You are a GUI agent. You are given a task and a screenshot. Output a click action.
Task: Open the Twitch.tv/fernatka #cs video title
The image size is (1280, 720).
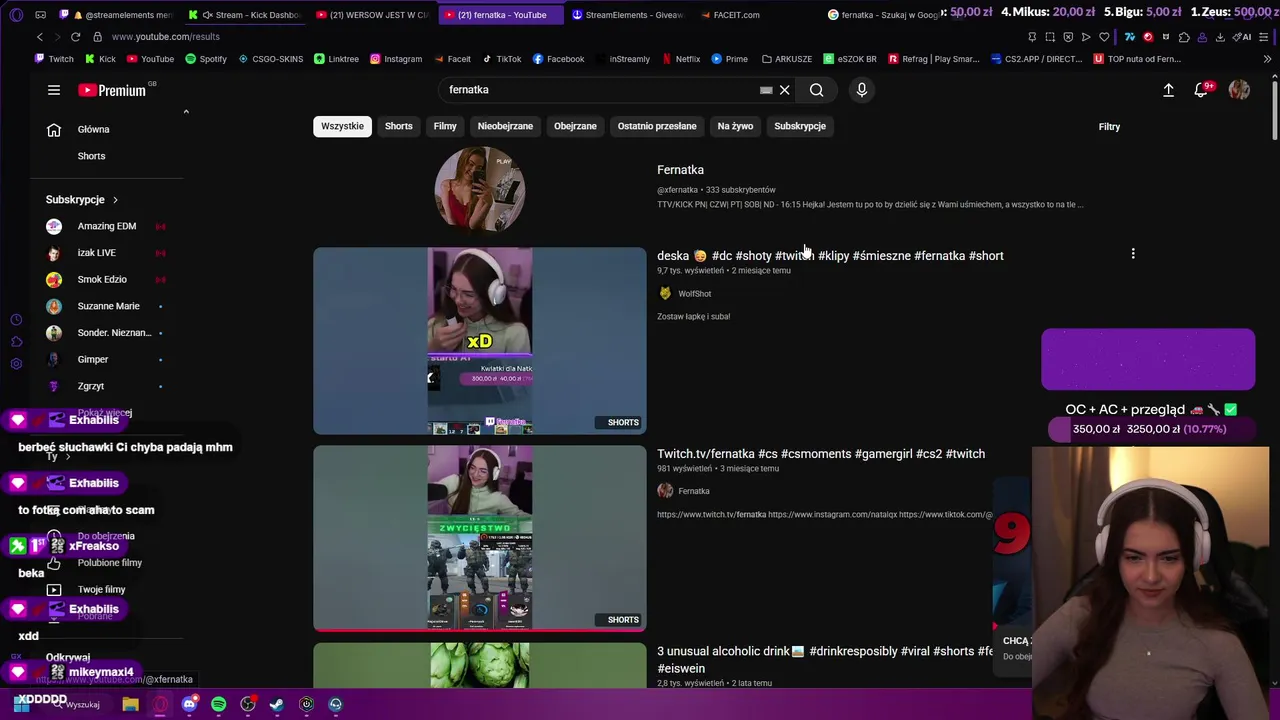coord(821,454)
